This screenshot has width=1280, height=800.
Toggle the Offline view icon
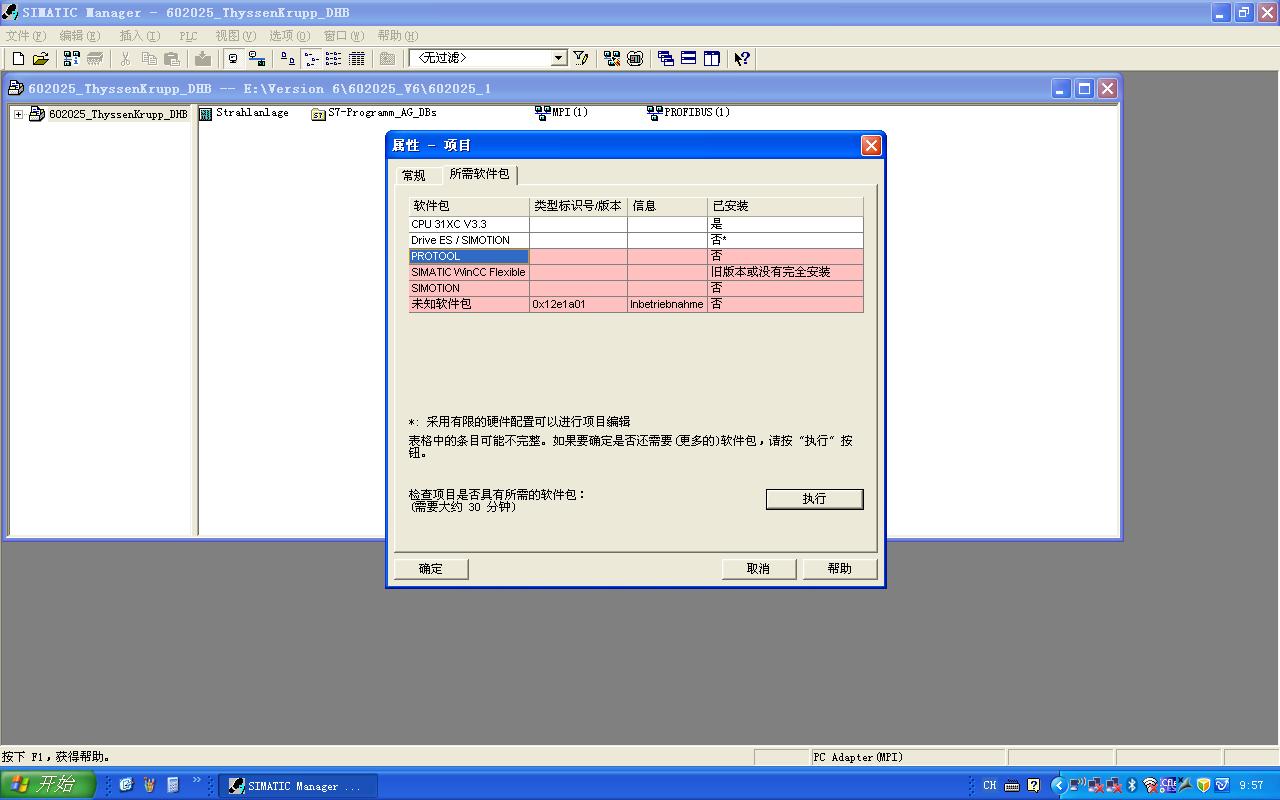pyautogui.click(x=256, y=59)
